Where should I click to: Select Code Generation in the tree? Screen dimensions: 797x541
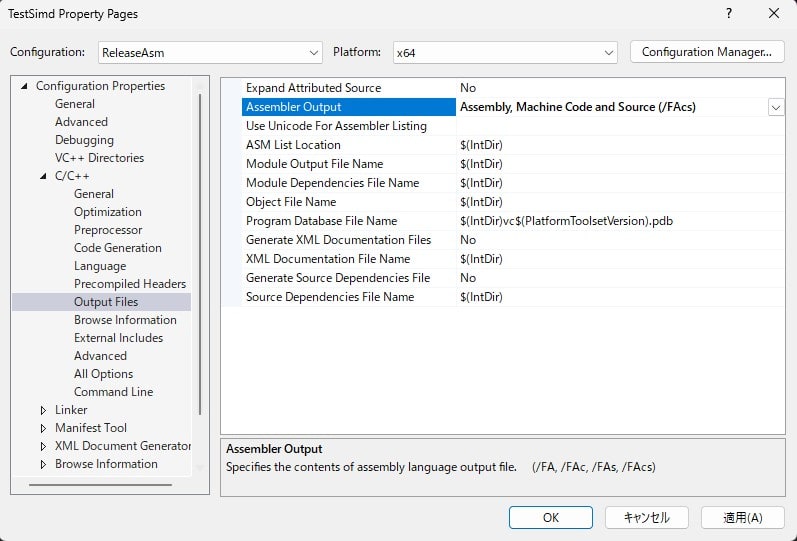(x=117, y=248)
